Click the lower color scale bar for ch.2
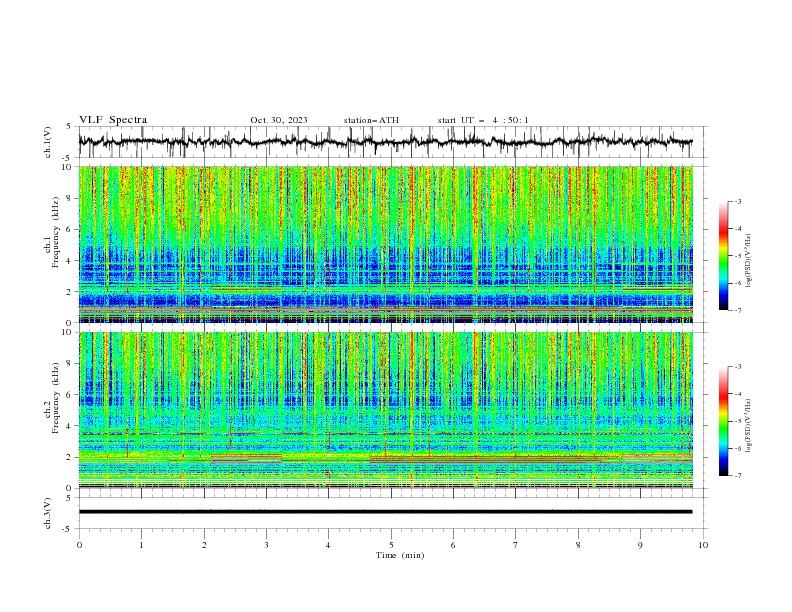 tap(723, 421)
